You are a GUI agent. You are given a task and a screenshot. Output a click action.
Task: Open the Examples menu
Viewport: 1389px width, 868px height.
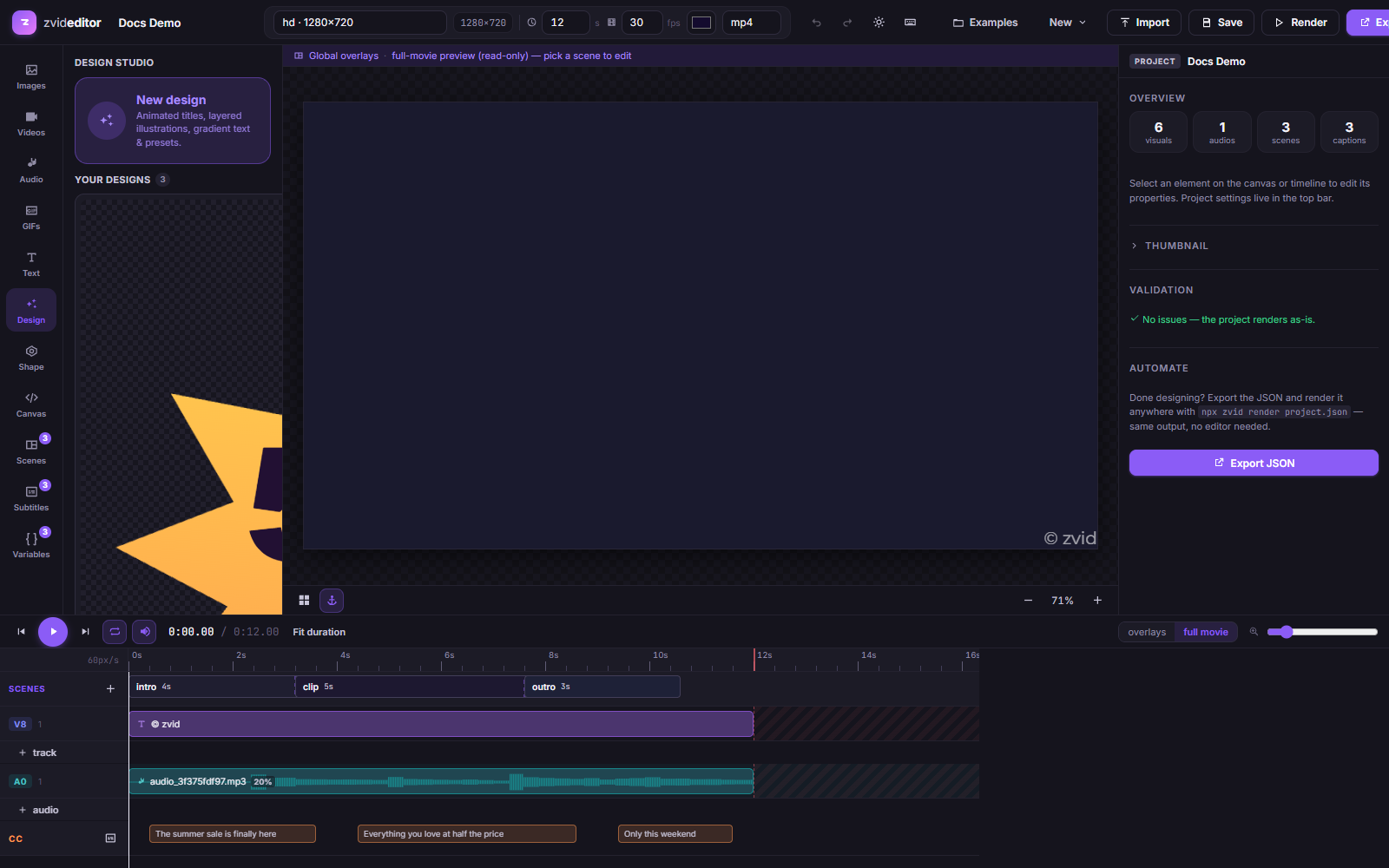985,23
